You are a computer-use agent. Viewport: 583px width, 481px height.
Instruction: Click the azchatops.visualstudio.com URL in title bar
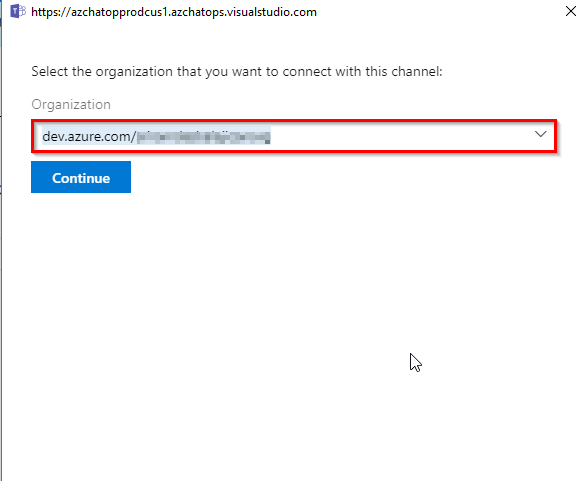tap(174, 12)
